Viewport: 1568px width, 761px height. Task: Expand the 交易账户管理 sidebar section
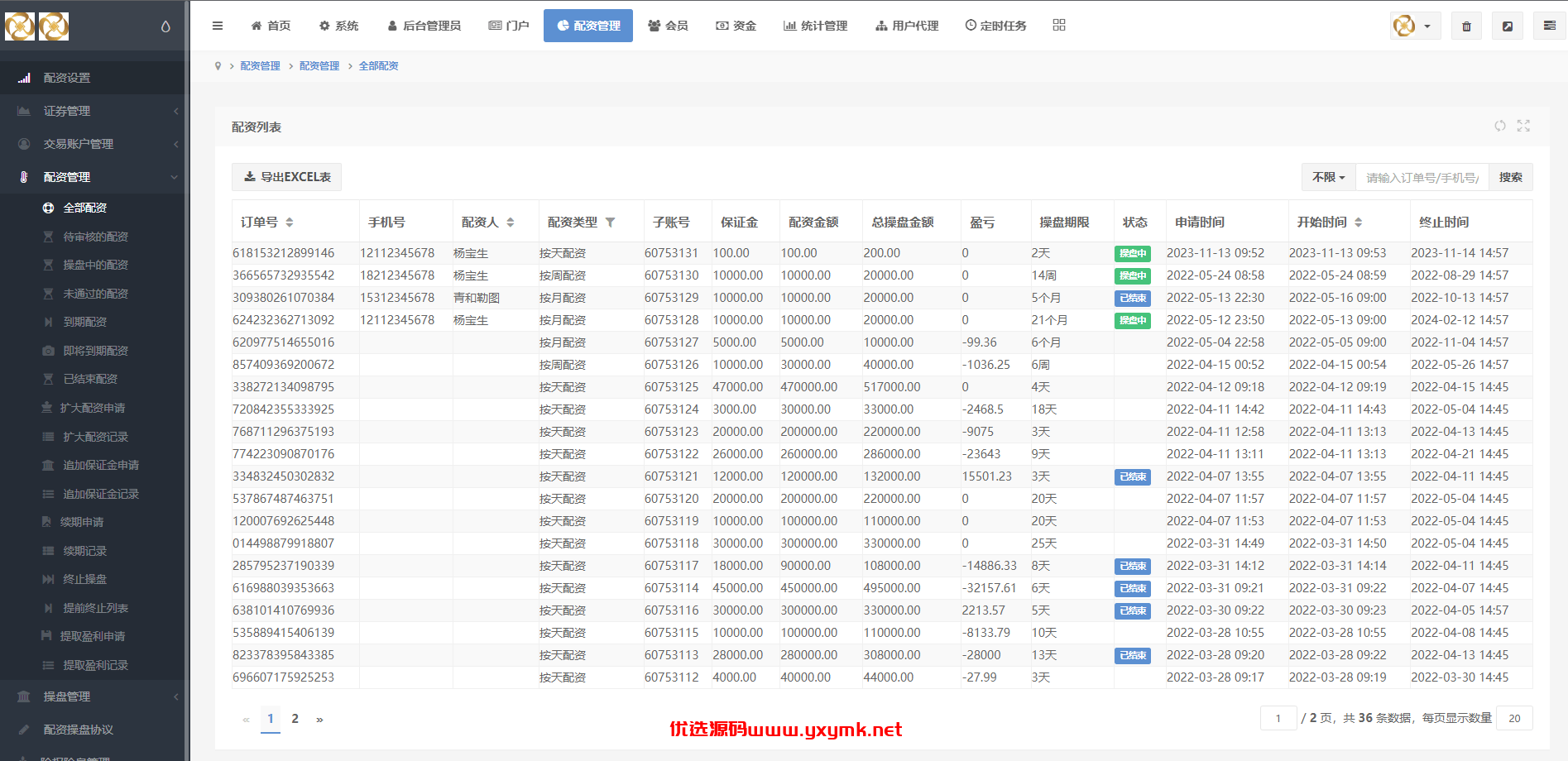[x=93, y=144]
